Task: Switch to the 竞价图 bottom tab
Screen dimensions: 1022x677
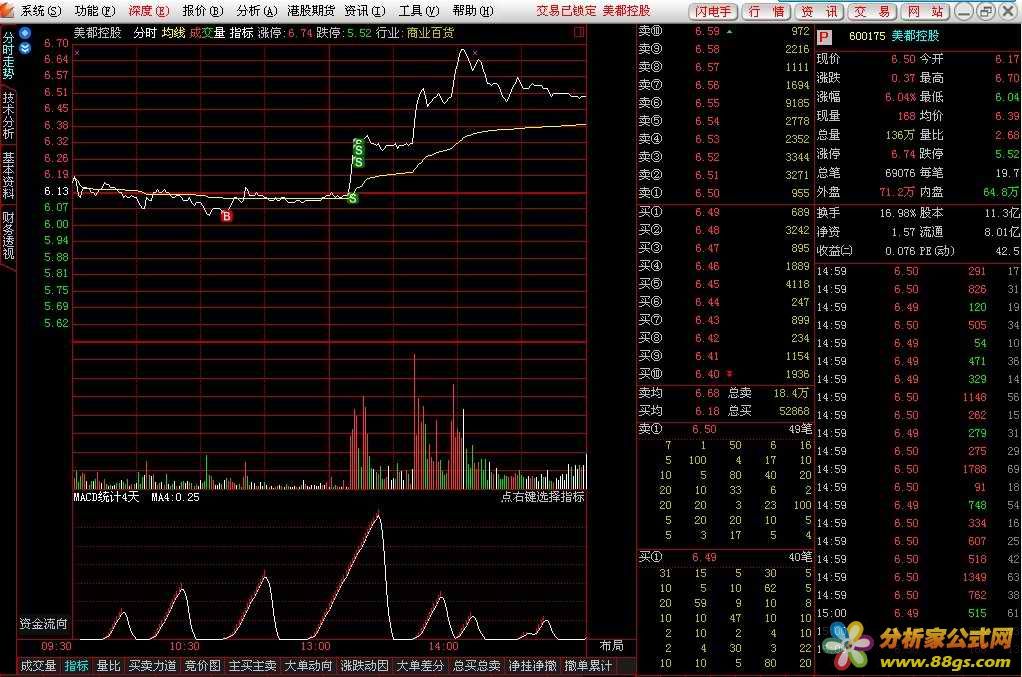Action: pos(203,666)
